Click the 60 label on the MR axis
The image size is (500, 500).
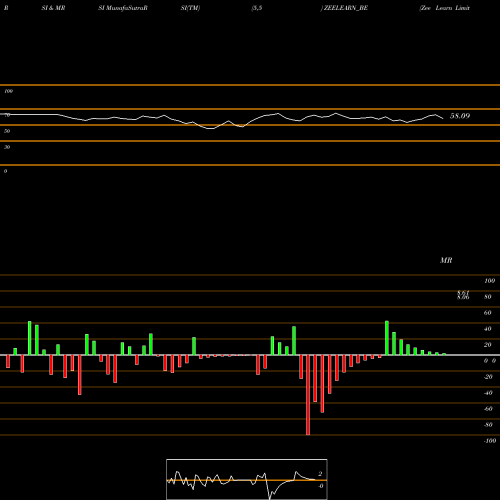[487, 313]
